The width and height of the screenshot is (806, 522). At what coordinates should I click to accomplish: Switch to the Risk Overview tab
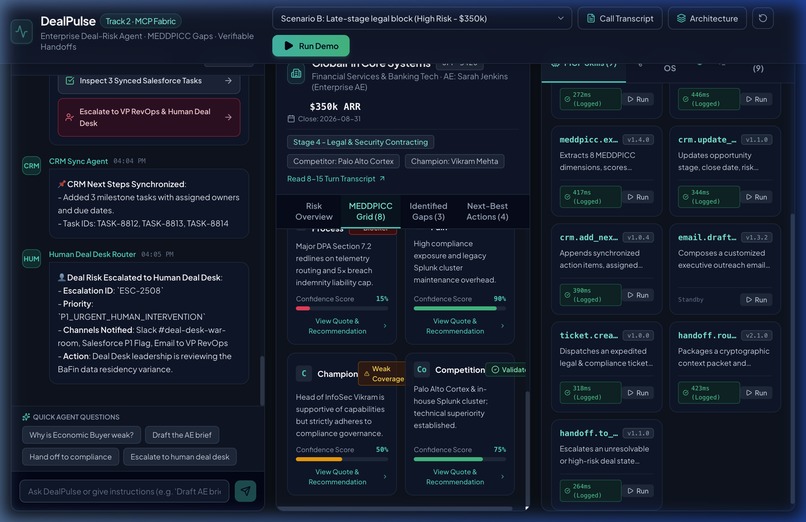coord(314,211)
